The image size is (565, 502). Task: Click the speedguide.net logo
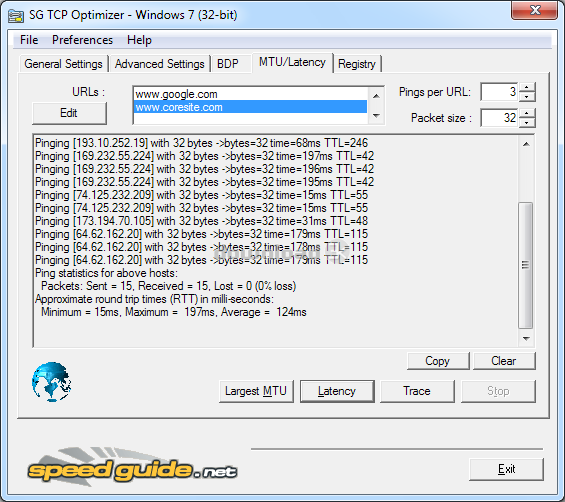(132, 467)
